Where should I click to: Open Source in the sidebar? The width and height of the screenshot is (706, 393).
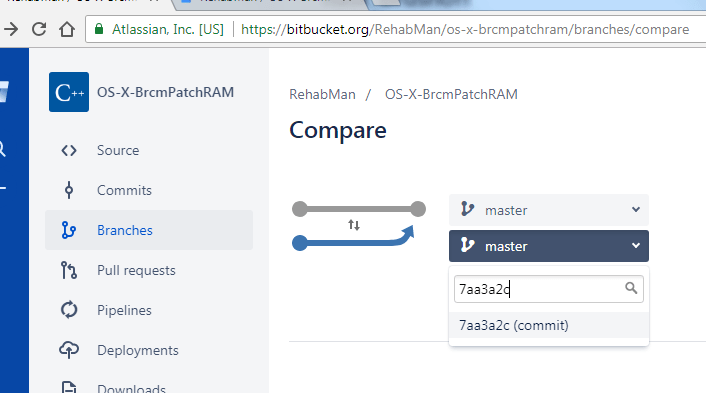(x=118, y=150)
